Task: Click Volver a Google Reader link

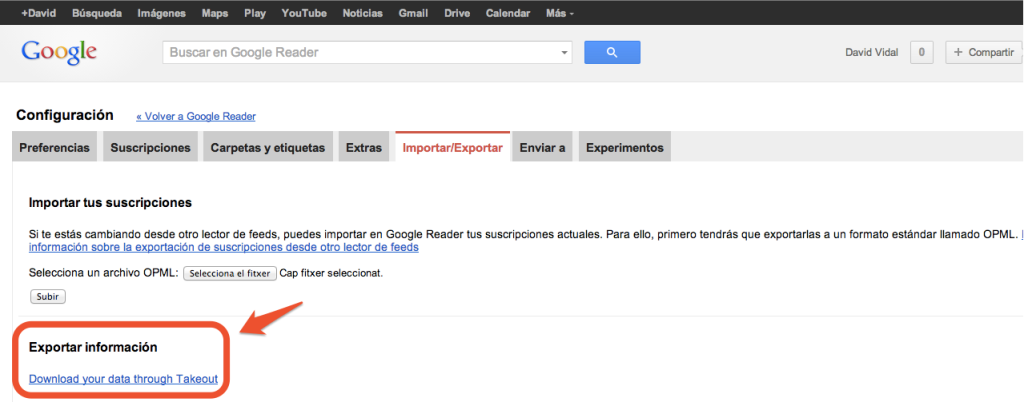Action: [x=196, y=117]
